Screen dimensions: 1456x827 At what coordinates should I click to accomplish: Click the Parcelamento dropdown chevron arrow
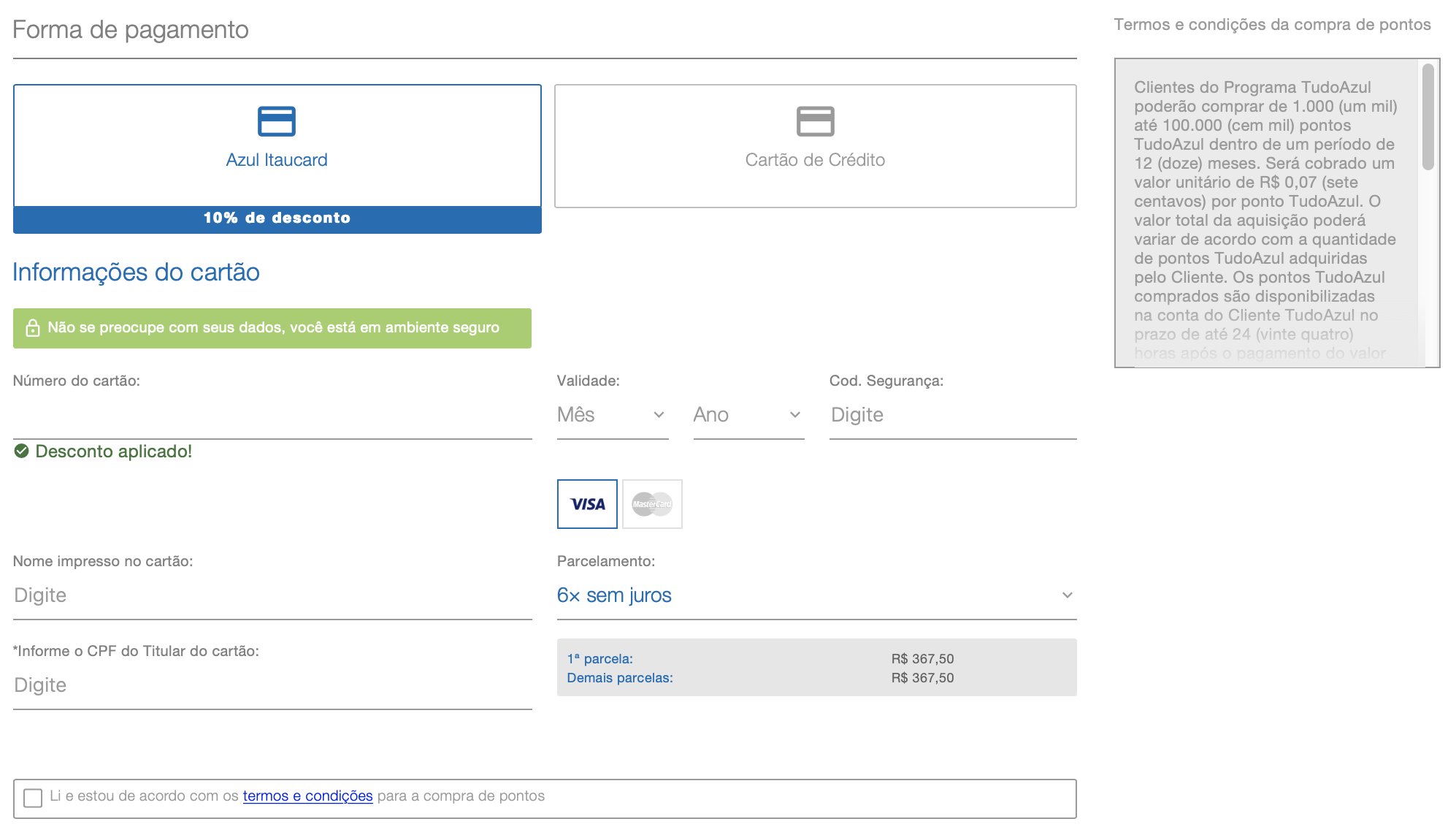(x=1067, y=595)
